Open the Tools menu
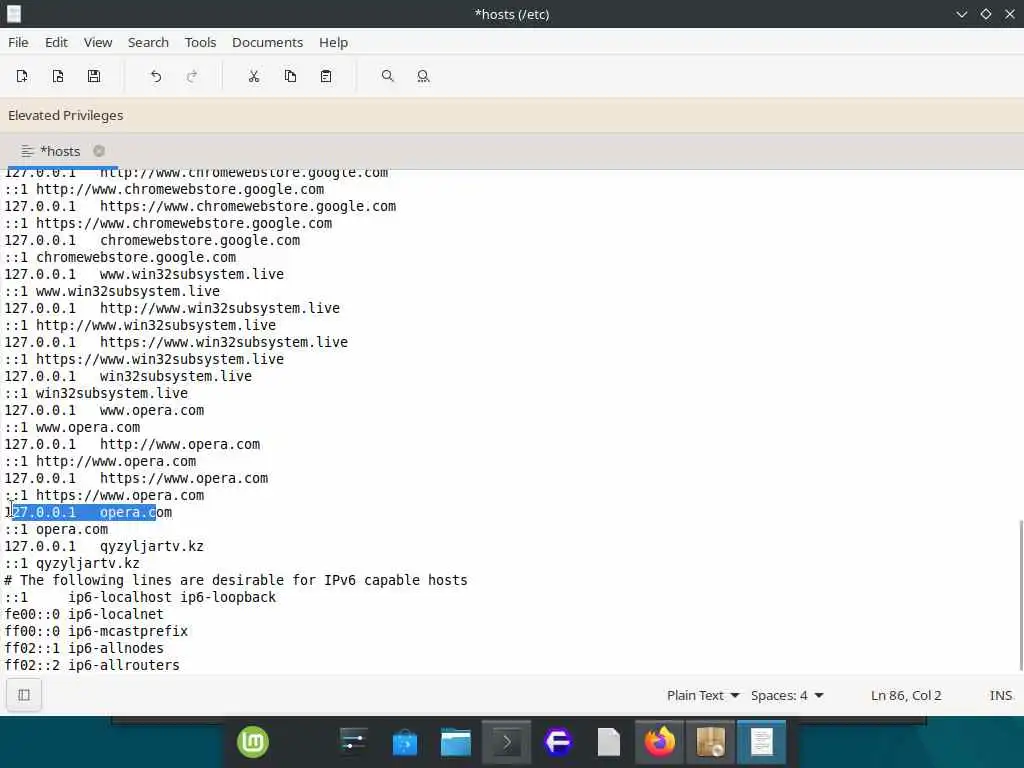 pos(200,42)
